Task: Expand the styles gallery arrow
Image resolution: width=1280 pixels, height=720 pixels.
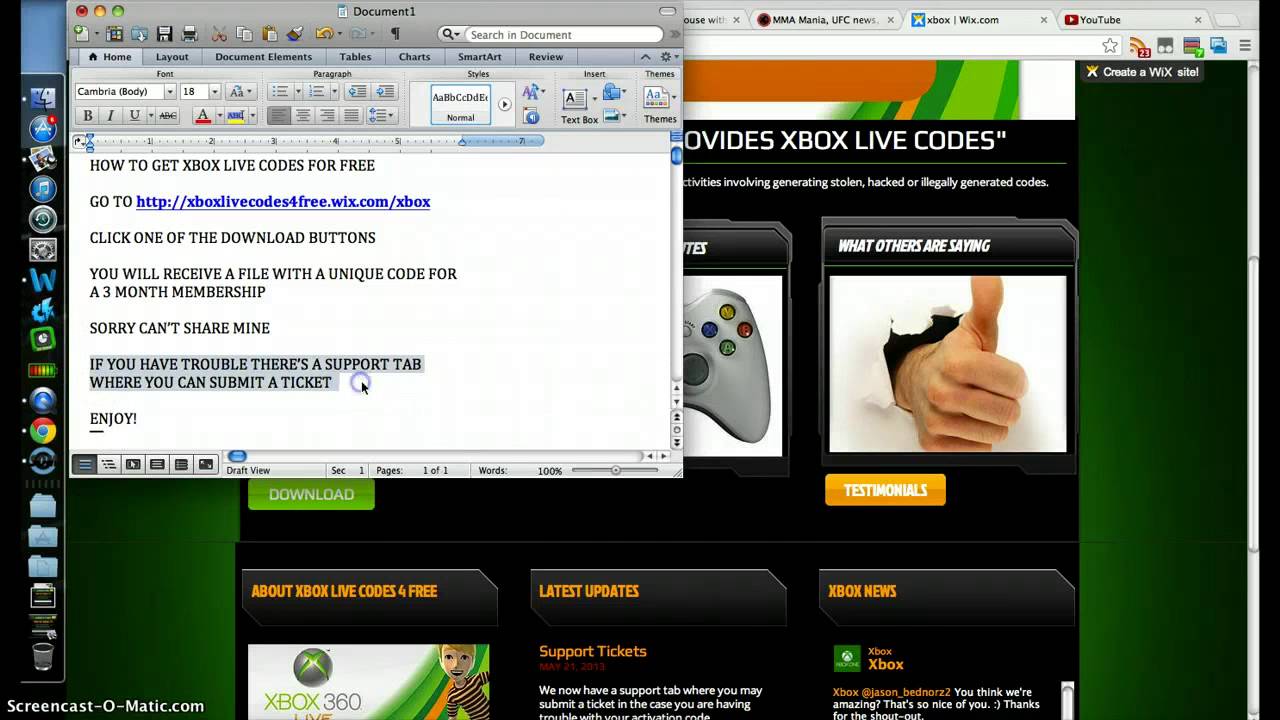Action: tap(505, 104)
